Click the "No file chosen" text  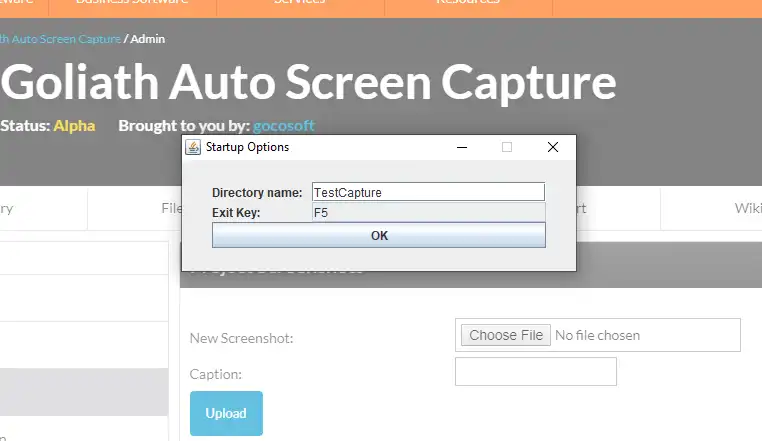[x=597, y=335]
